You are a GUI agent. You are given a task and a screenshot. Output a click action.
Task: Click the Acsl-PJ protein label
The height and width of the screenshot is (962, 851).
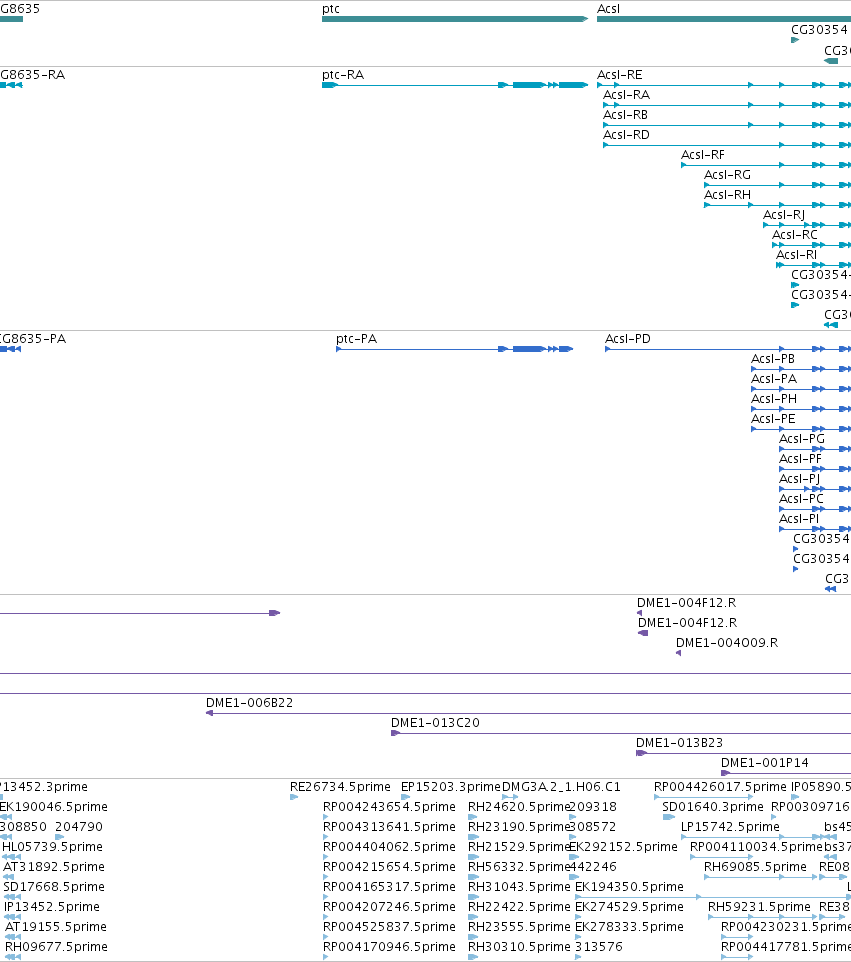click(x=799, y=479)
